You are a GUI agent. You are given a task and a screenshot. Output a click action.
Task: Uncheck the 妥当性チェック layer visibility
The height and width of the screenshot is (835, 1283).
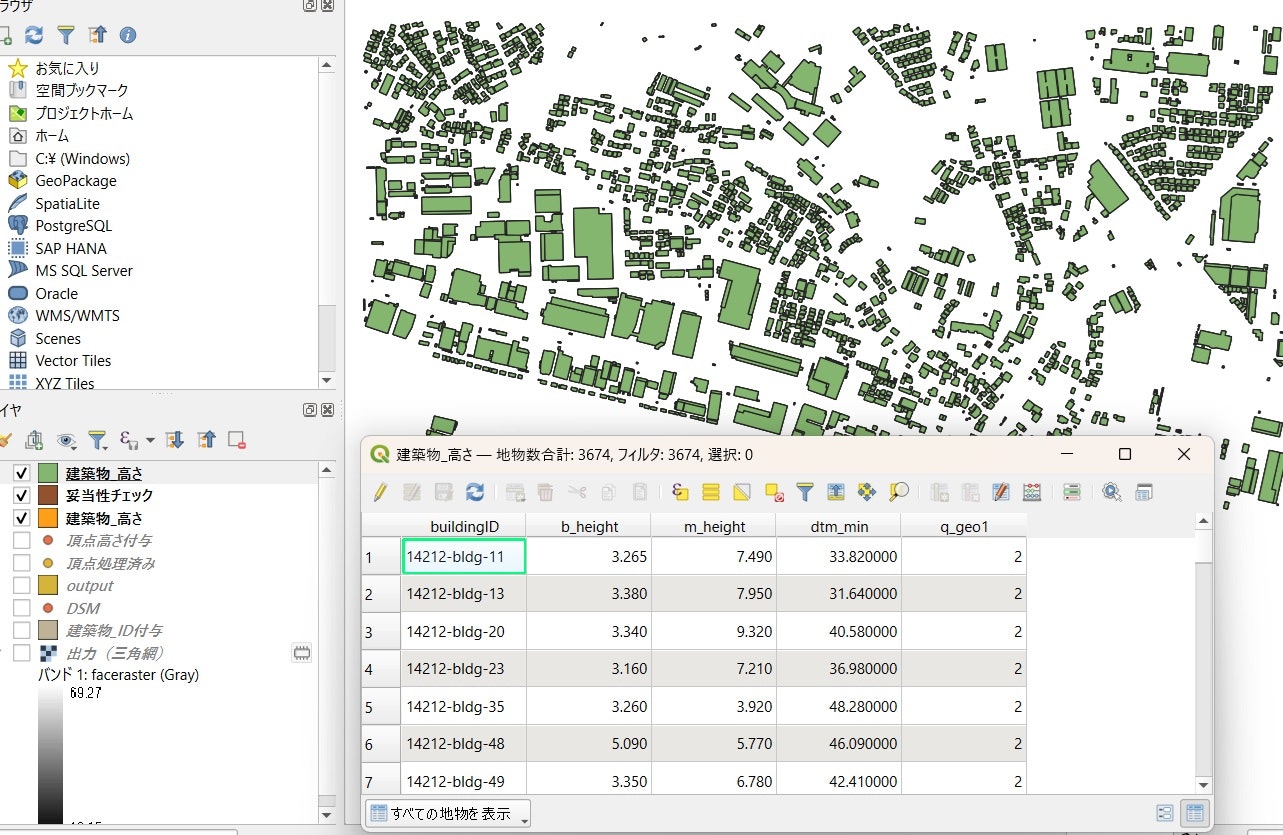click(22, 496)
